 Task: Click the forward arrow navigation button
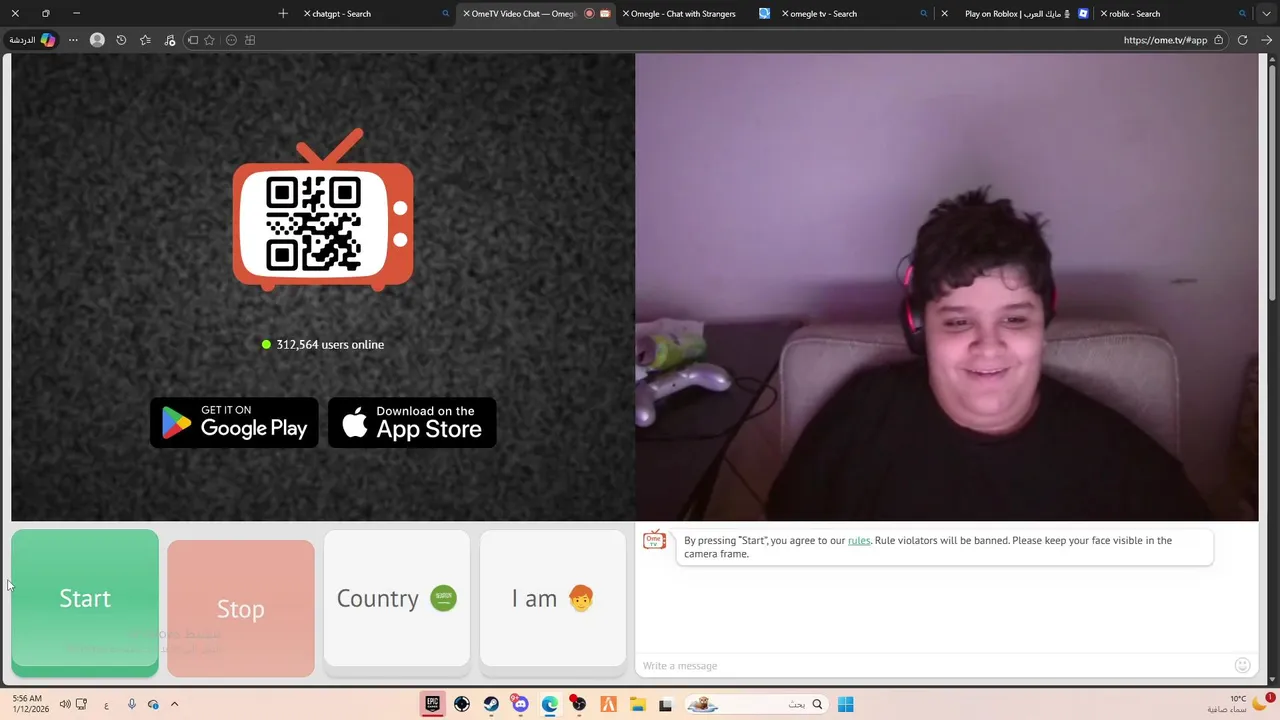1266,40
